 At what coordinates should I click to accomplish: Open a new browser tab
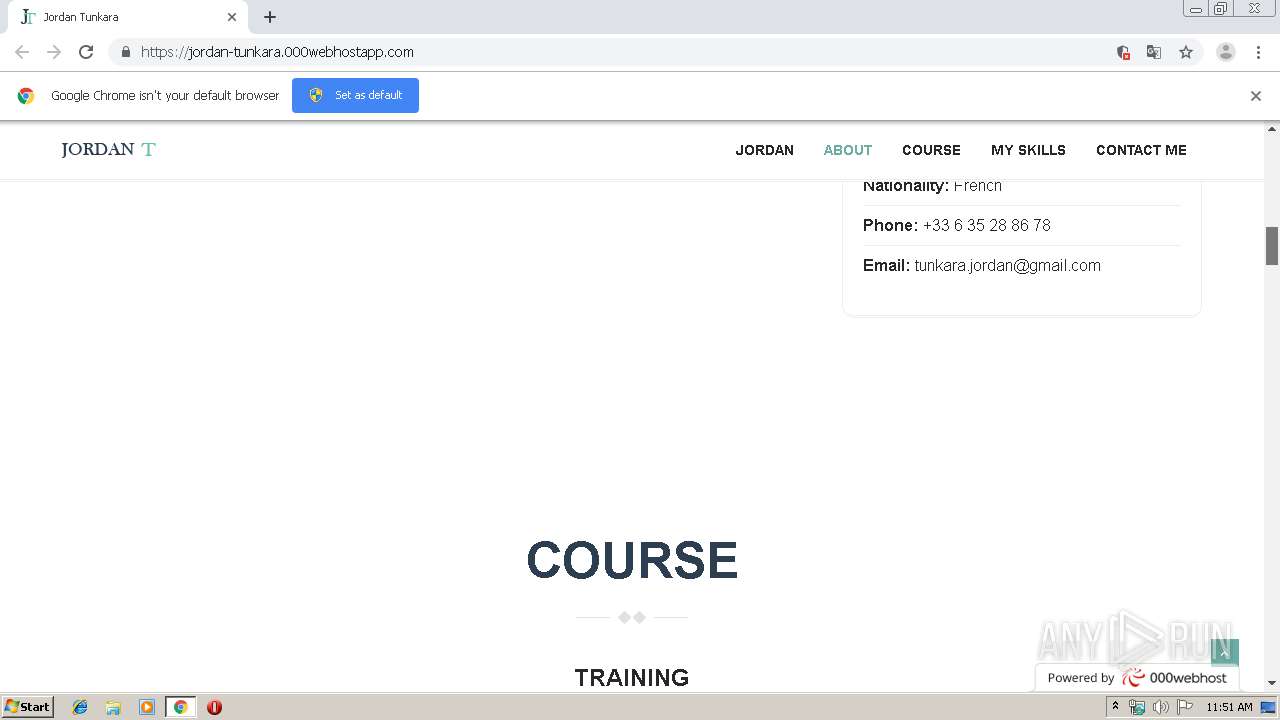[x=270, y=17]
